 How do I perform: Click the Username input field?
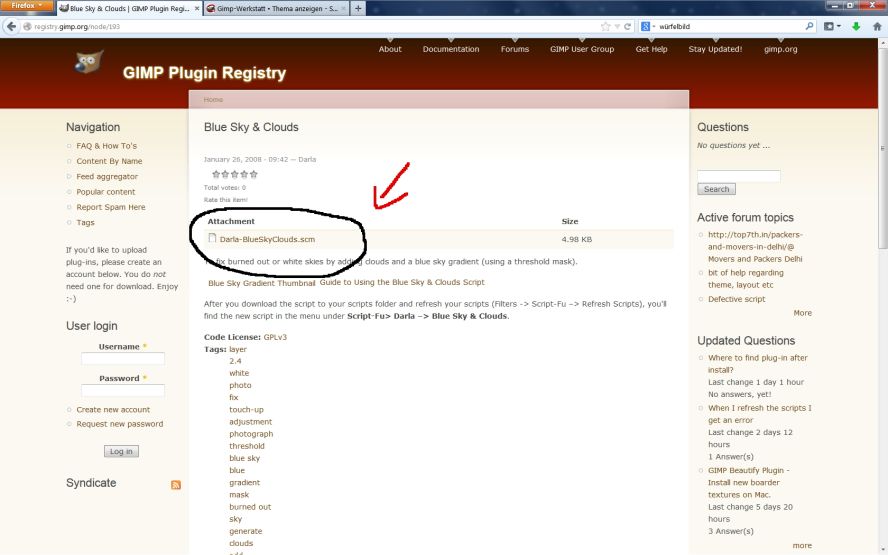pos(123,358)
